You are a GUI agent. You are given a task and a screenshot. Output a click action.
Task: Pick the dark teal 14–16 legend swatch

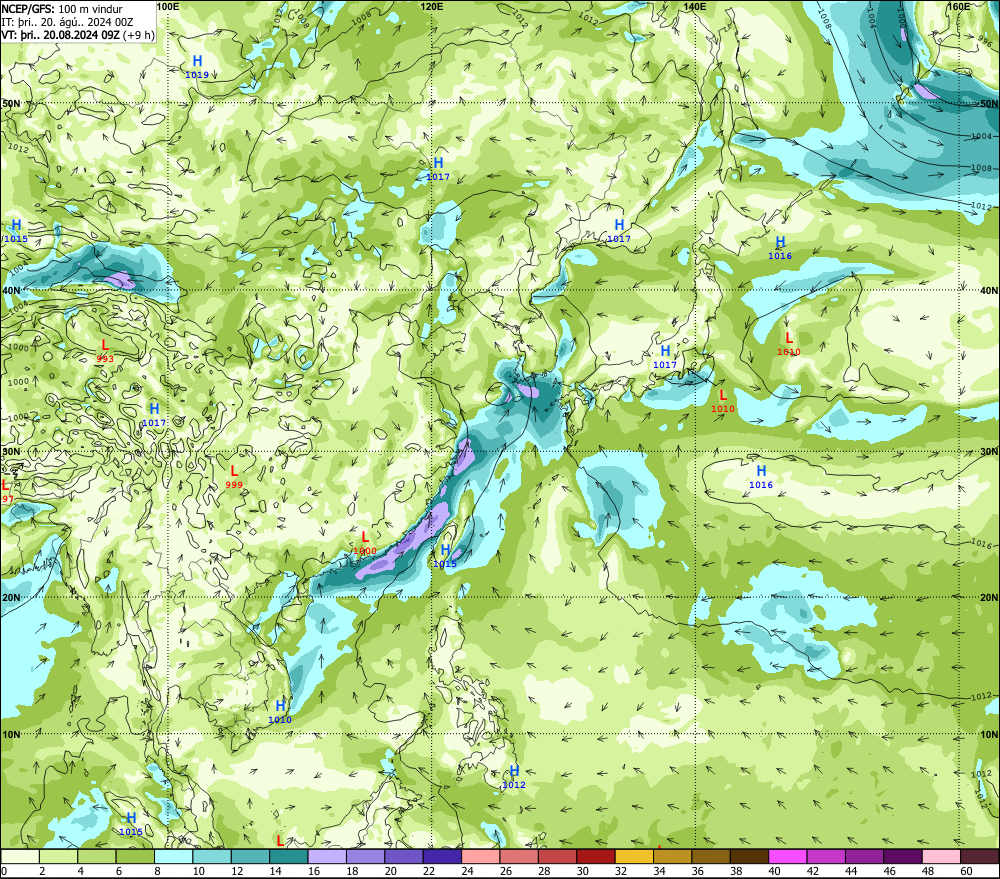point(289,856)
